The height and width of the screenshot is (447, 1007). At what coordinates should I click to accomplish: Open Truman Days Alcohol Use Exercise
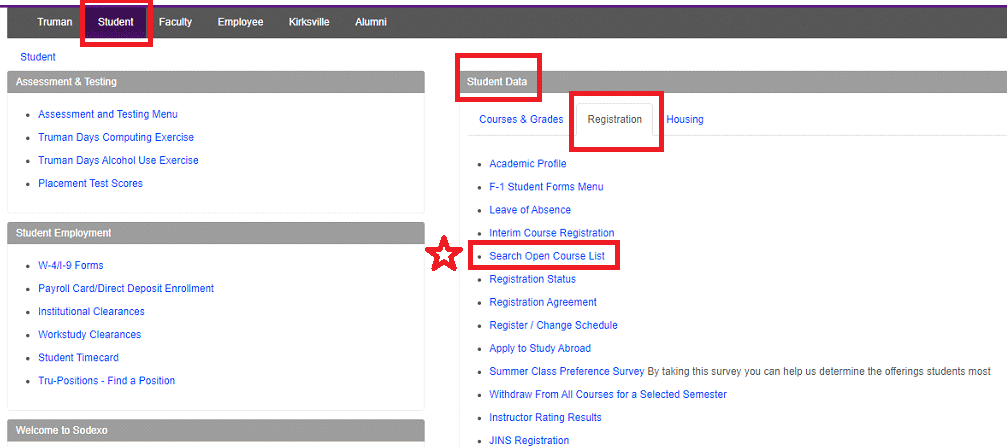click(x=118, y=161)
